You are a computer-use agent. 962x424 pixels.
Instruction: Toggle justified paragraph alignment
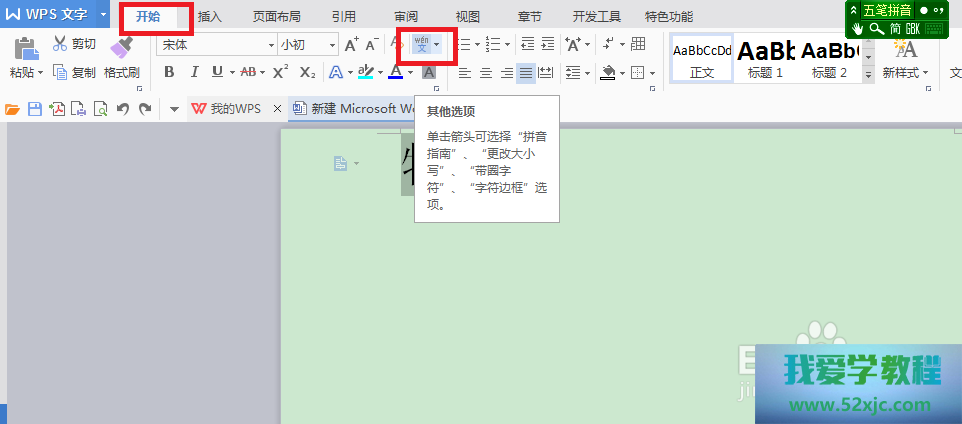click(x=526, y=73)
